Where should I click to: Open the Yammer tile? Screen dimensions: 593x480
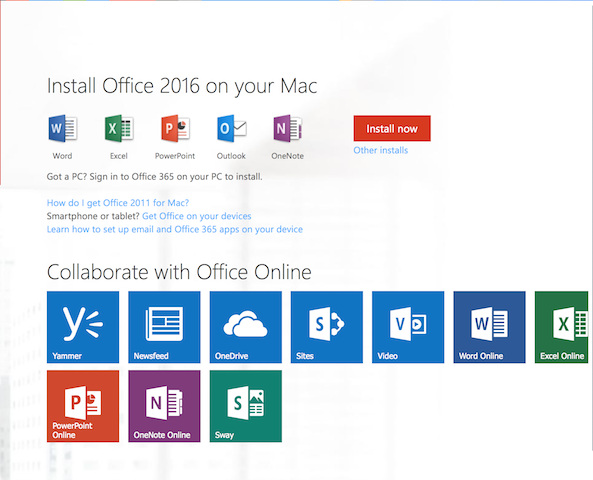83,327
